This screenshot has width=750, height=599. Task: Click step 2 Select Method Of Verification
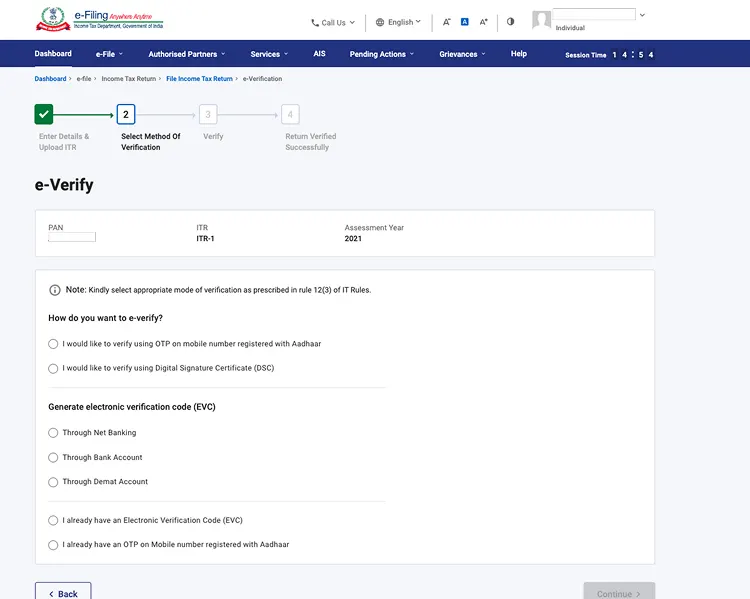pos(126,114)
